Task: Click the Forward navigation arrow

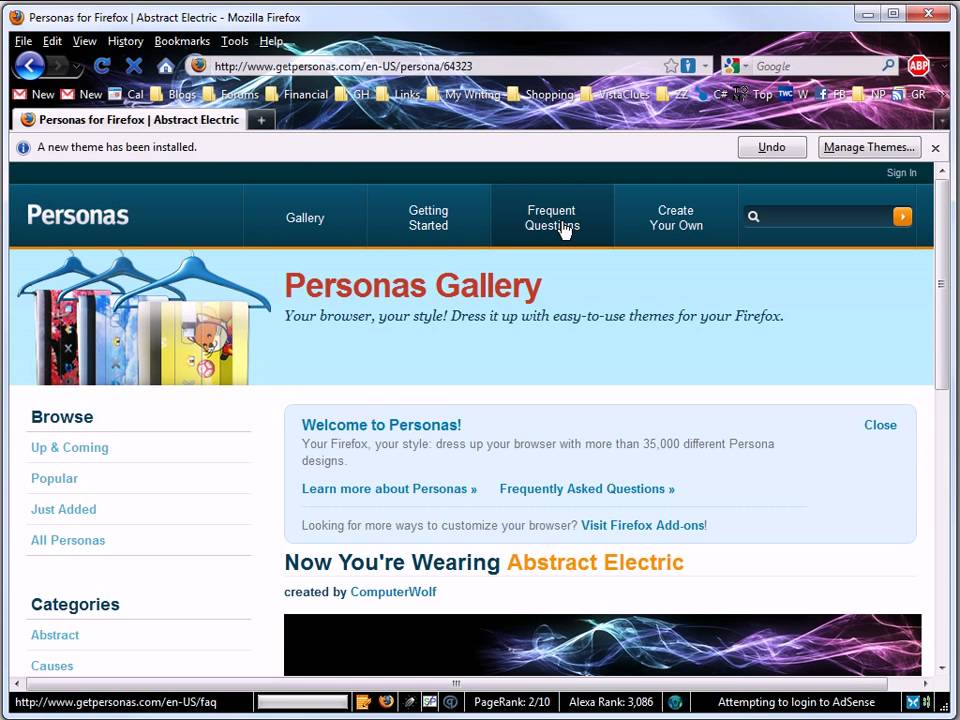Action: [58, 66]
